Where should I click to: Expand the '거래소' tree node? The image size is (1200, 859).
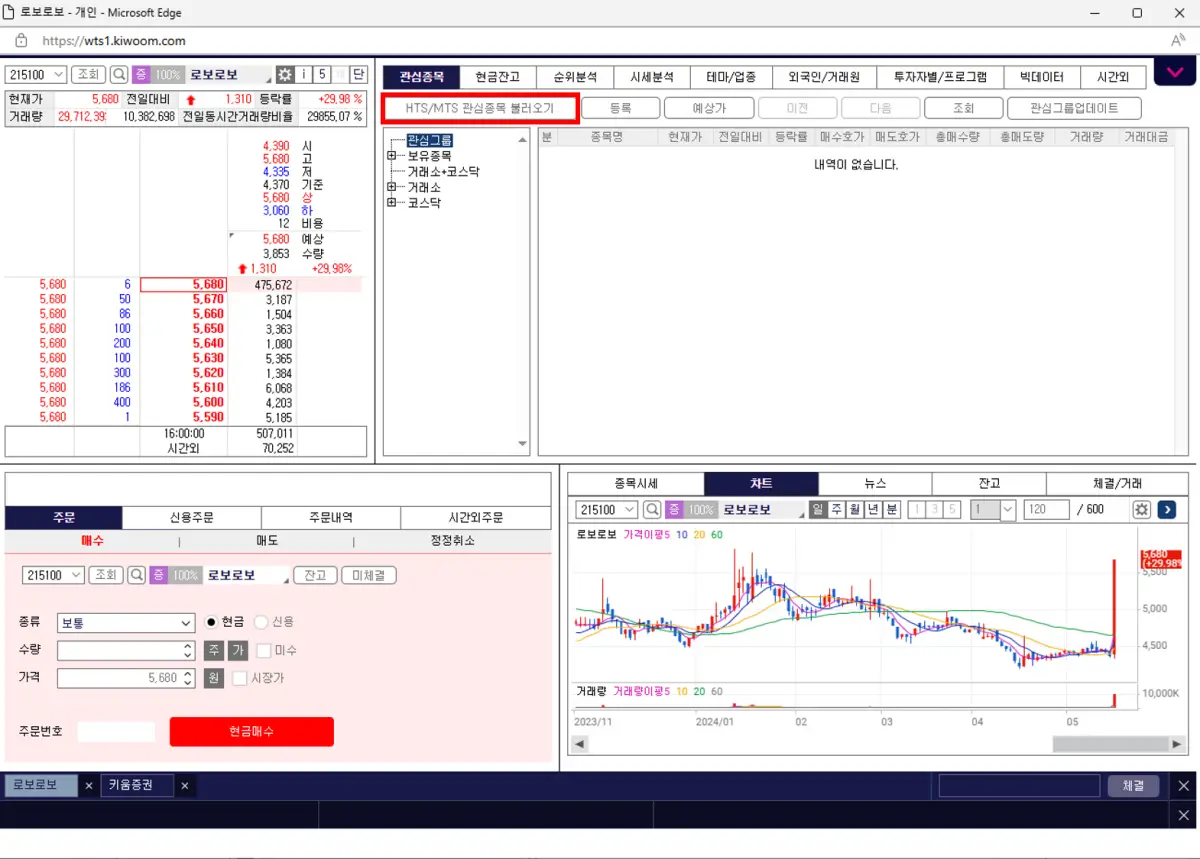point(391,187)
